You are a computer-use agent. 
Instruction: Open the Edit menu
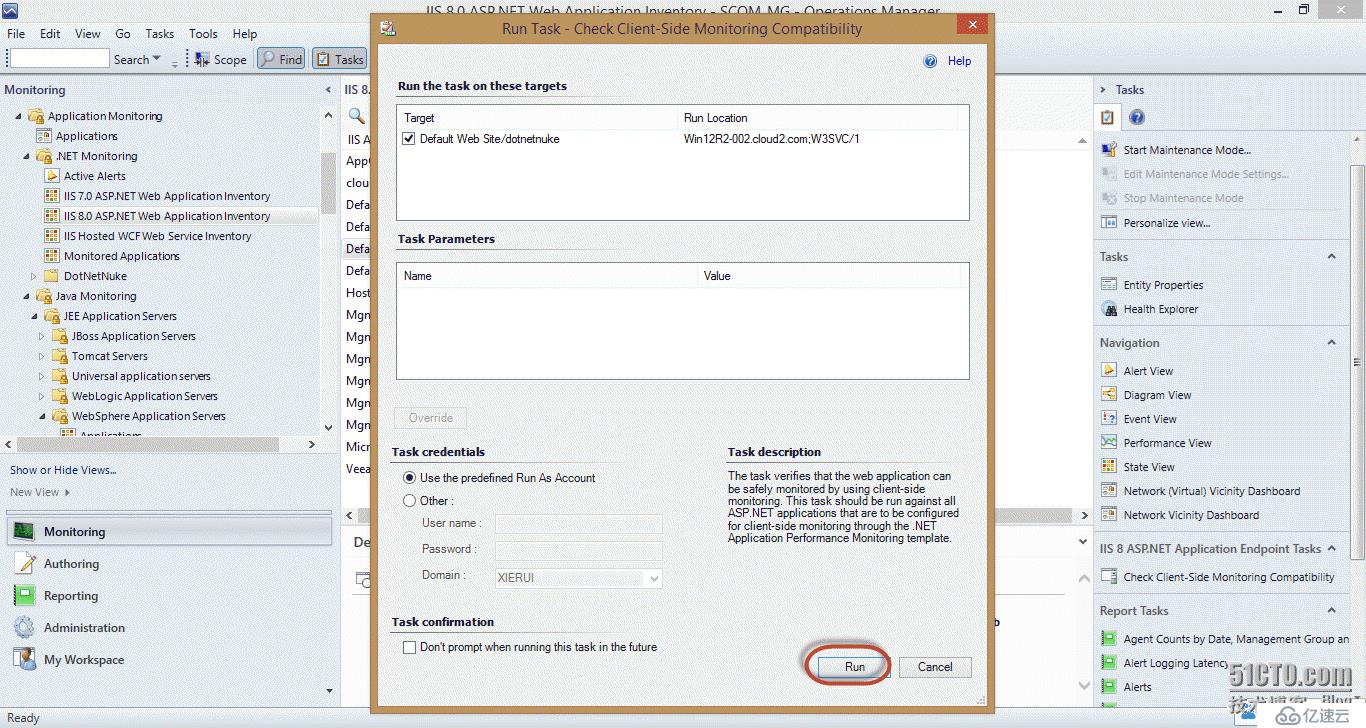pos(50,34)
